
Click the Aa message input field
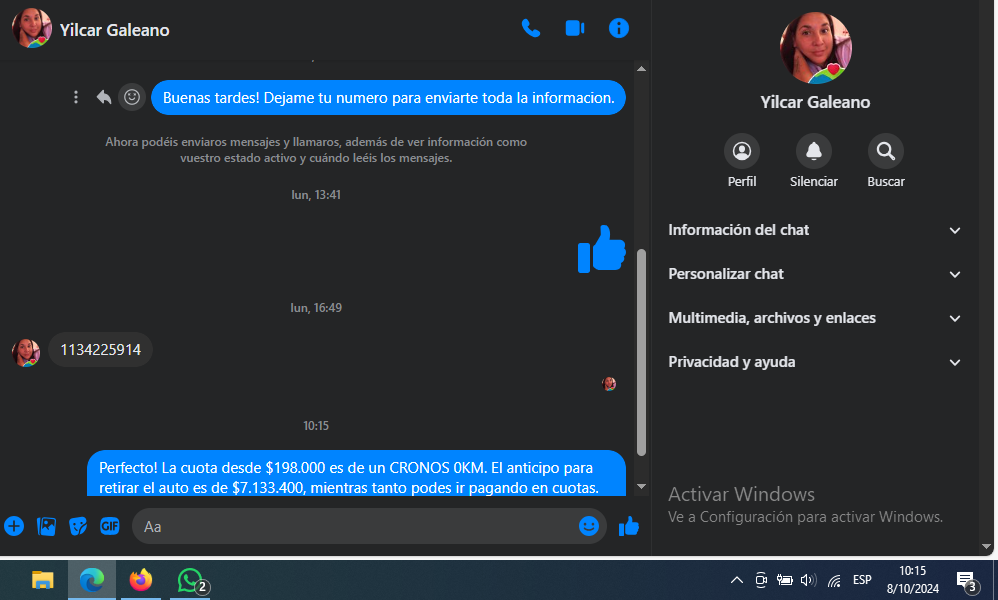(x=356, y=527)
